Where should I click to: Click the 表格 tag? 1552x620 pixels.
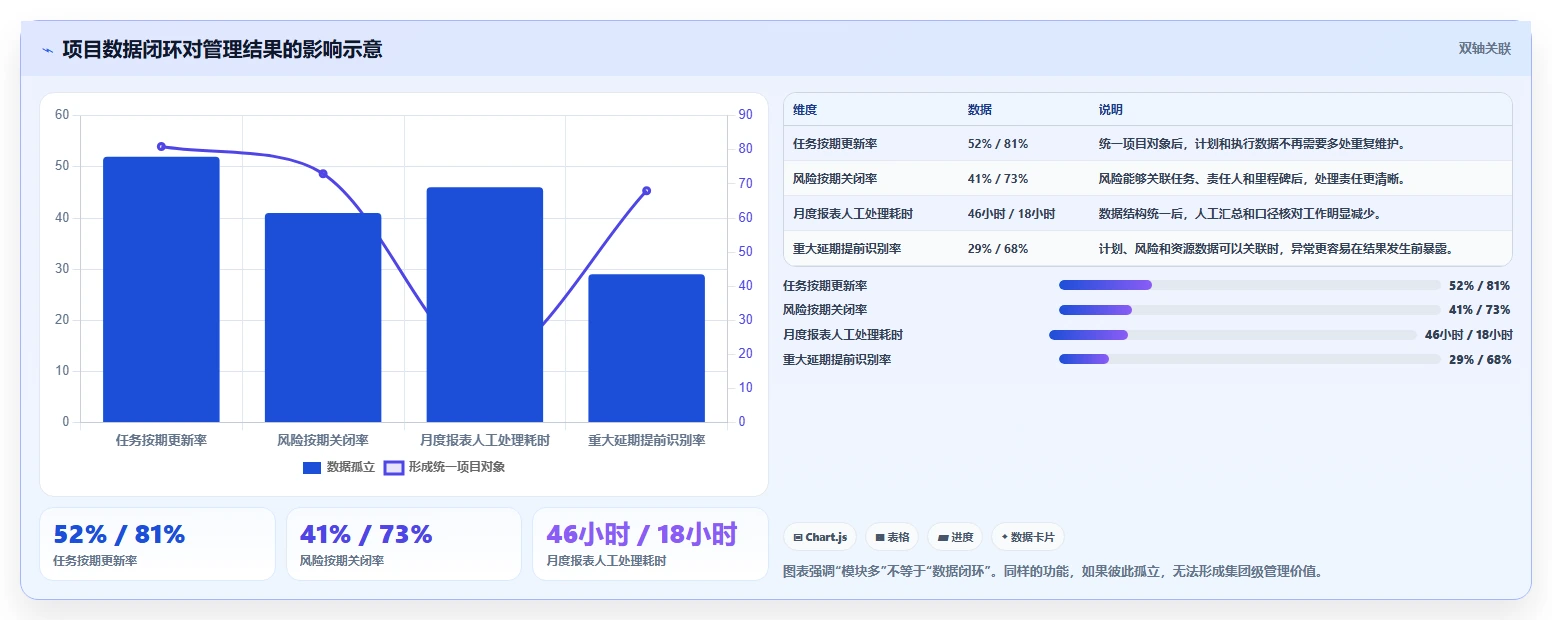(x=892, y=537)
